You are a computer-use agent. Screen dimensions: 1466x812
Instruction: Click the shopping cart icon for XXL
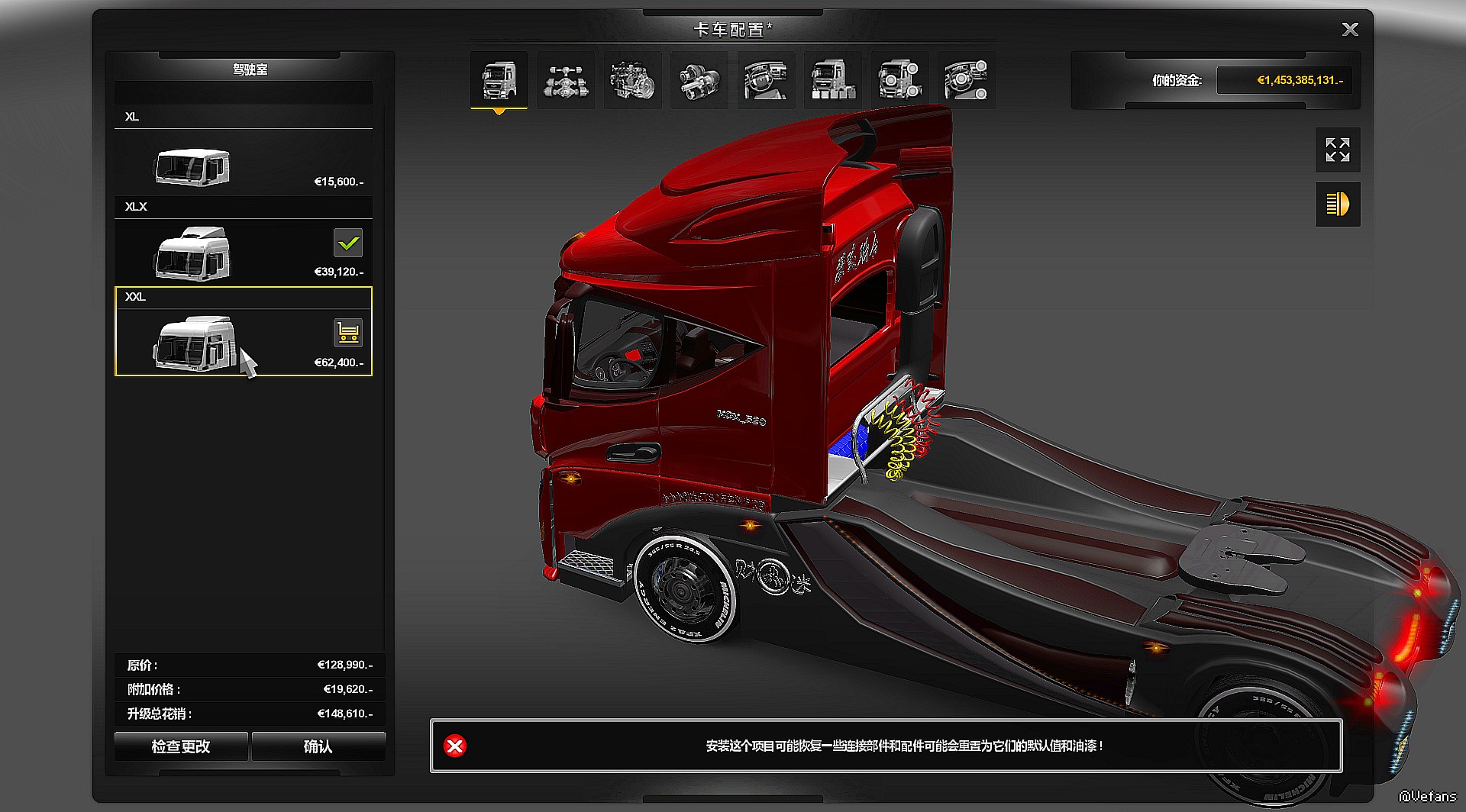pyautogui.click(x=348, y=333)
